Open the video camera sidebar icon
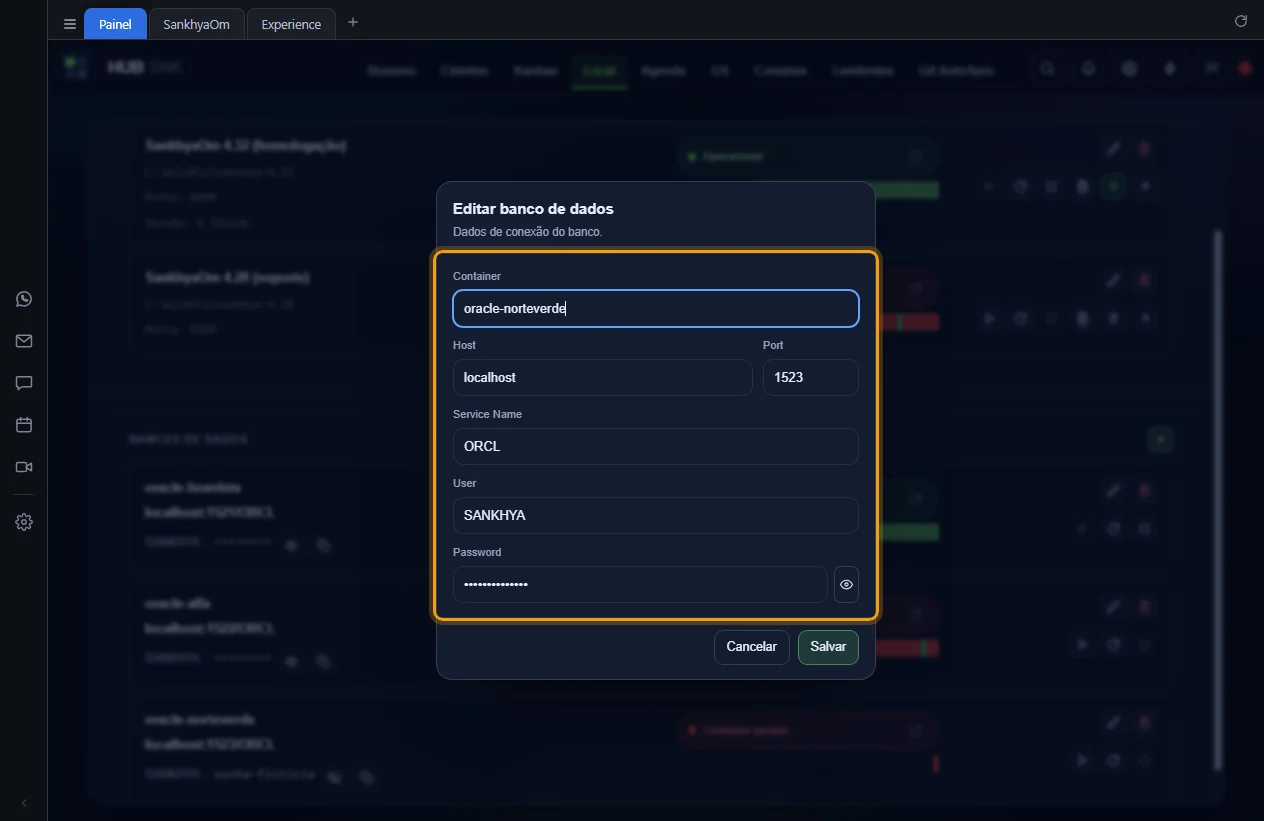 pos(24,467)
